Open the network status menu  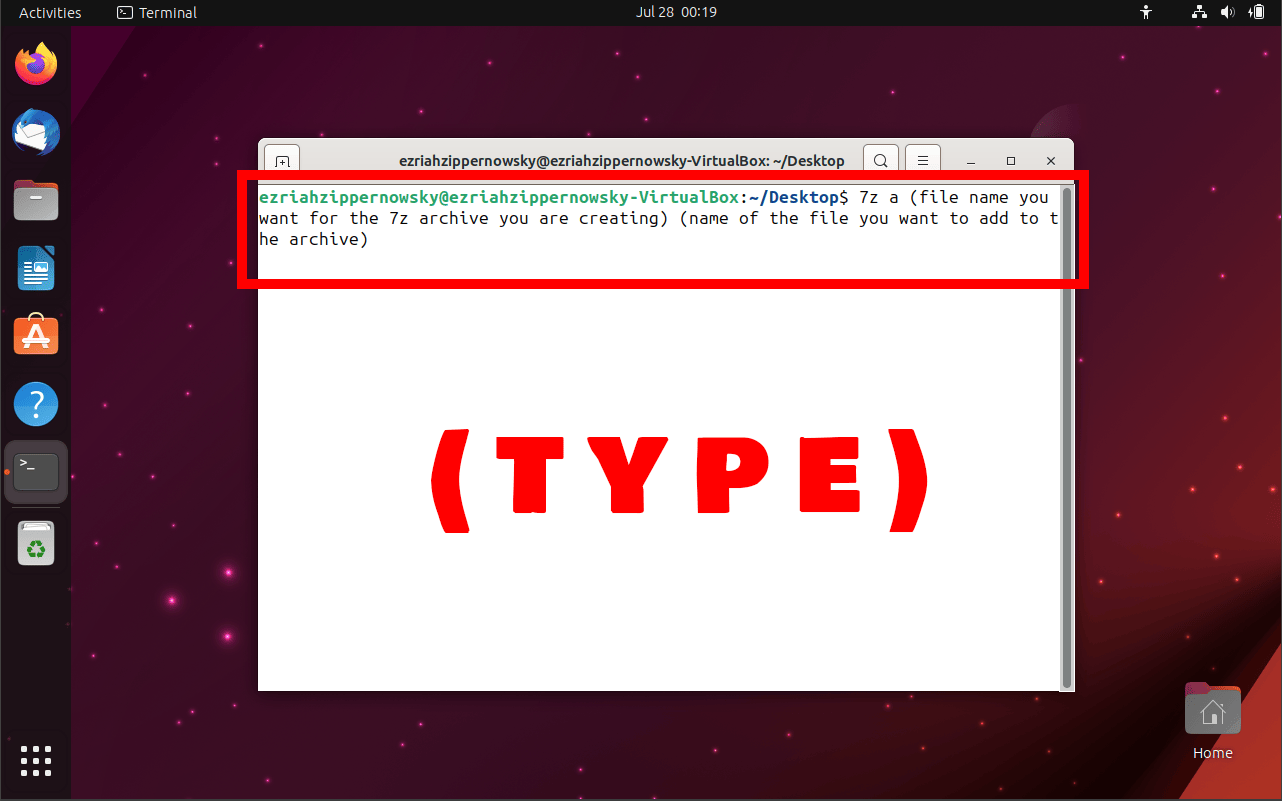tap(1199, 12)
